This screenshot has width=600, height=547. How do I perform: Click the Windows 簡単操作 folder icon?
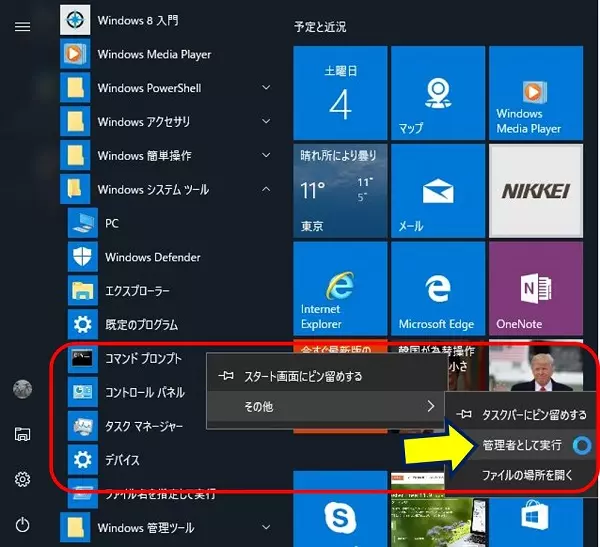tap(75, 155)
